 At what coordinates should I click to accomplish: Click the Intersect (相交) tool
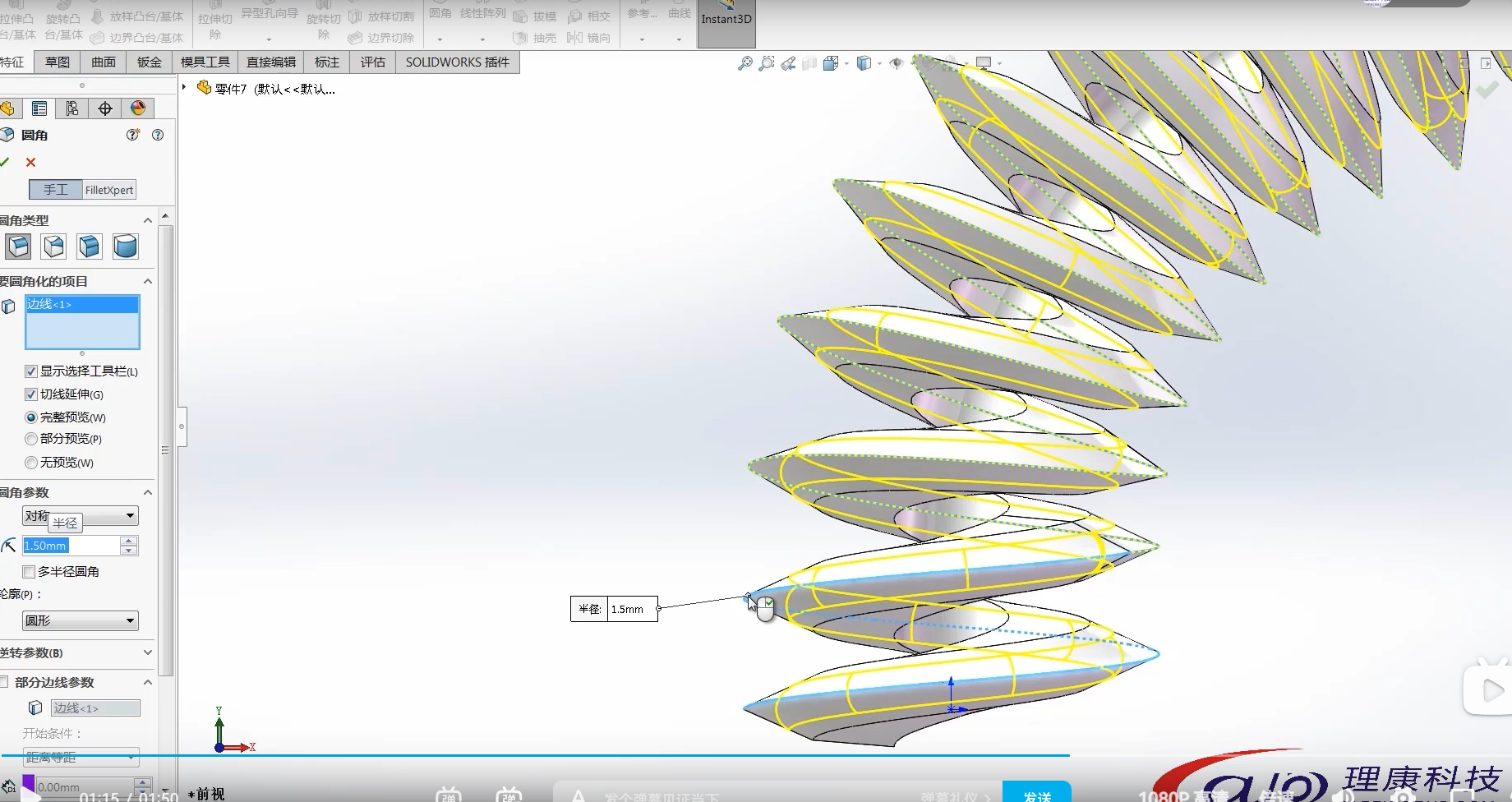click(589, 16)
